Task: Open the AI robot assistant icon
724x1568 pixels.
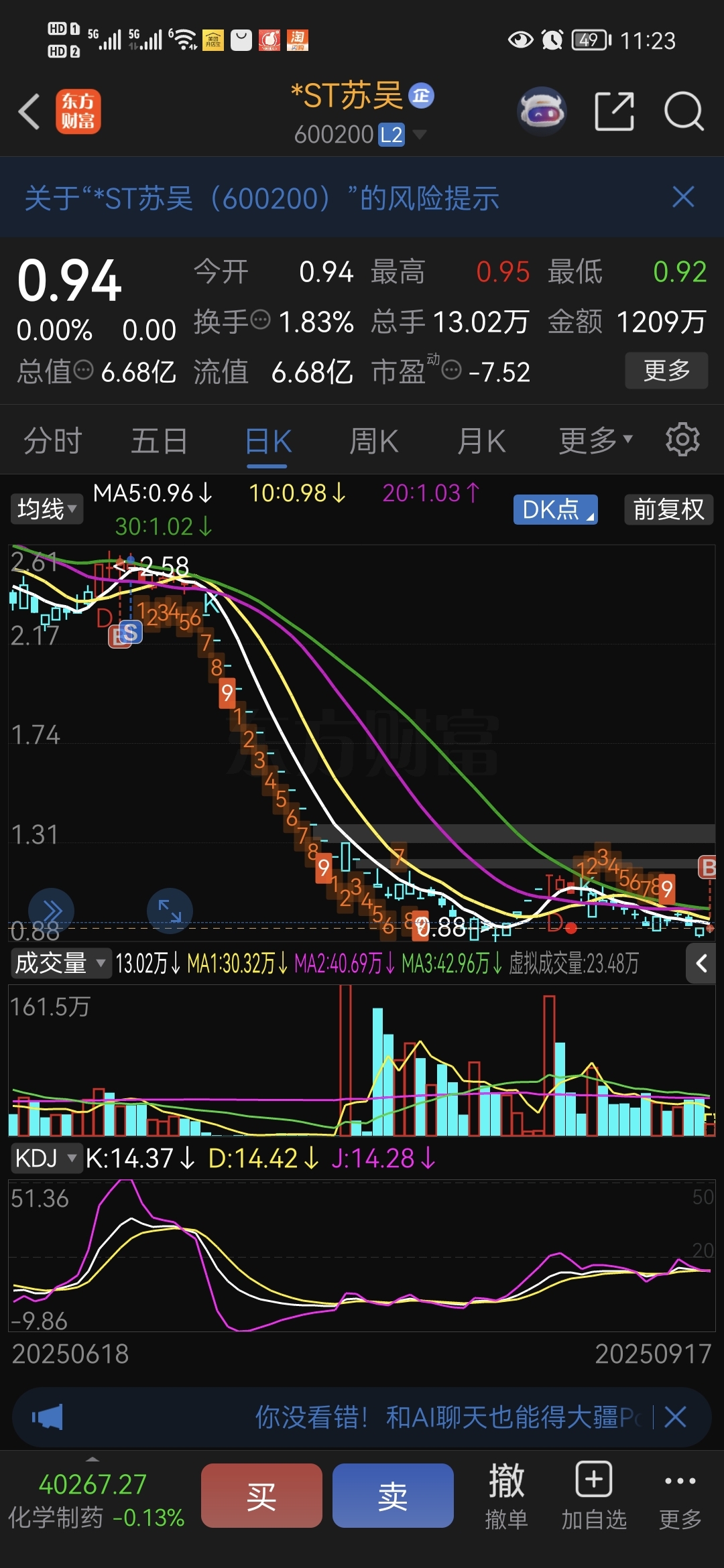Action: click(542, 111)
